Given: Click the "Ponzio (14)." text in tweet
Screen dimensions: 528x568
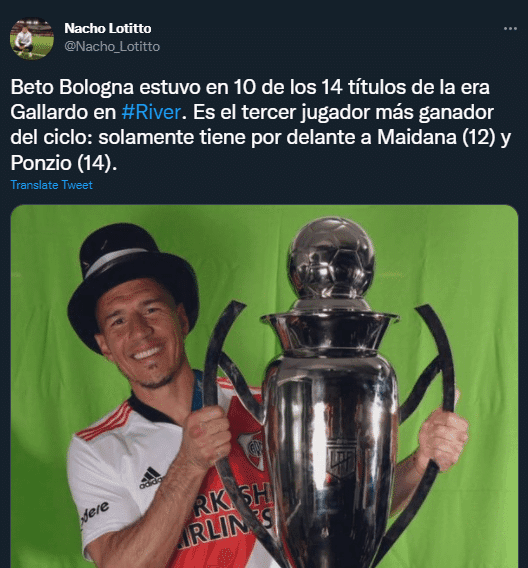Looking at the screenshot, I should coord(64,163).
